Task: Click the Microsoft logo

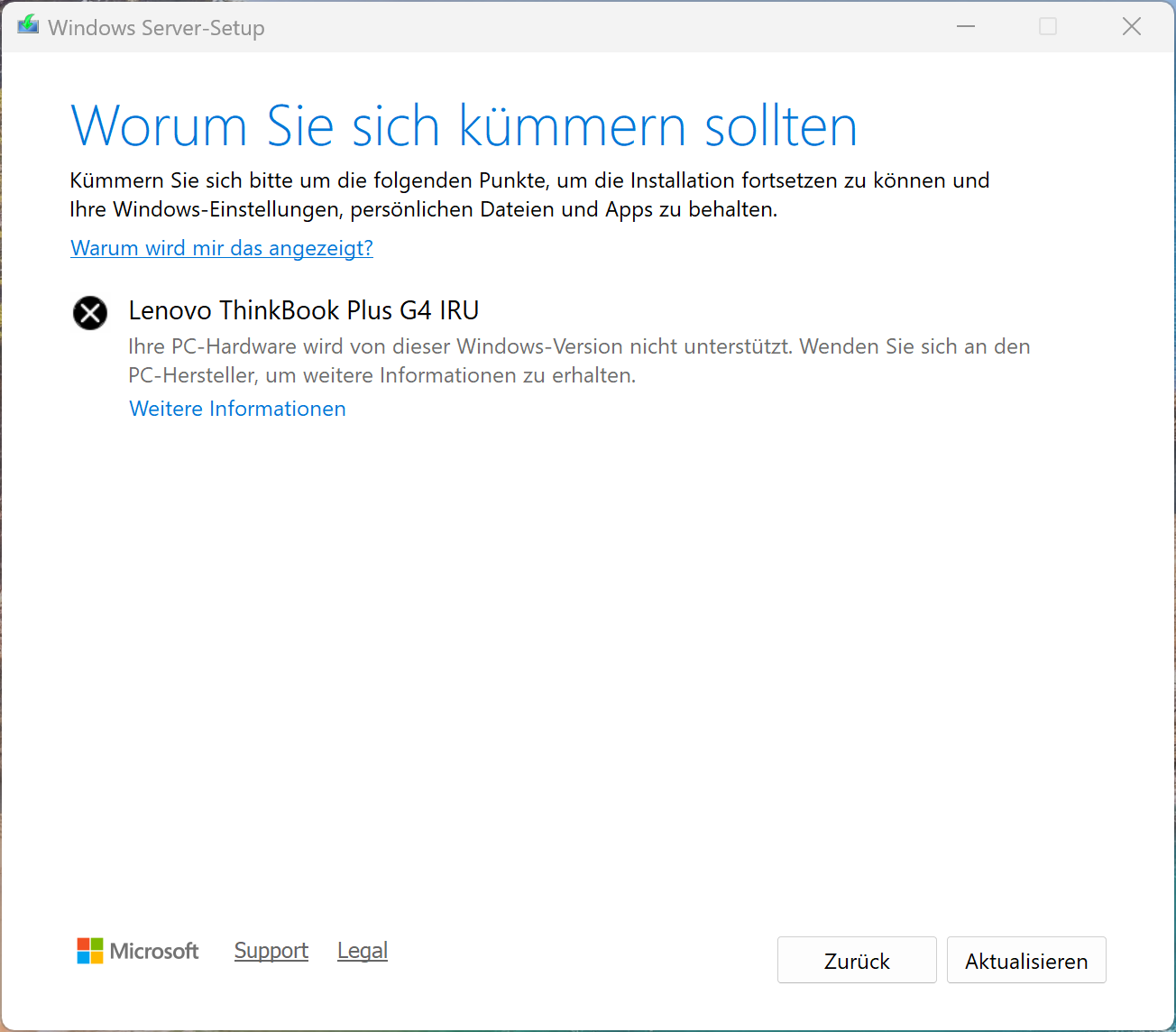Action: (137, 951)
